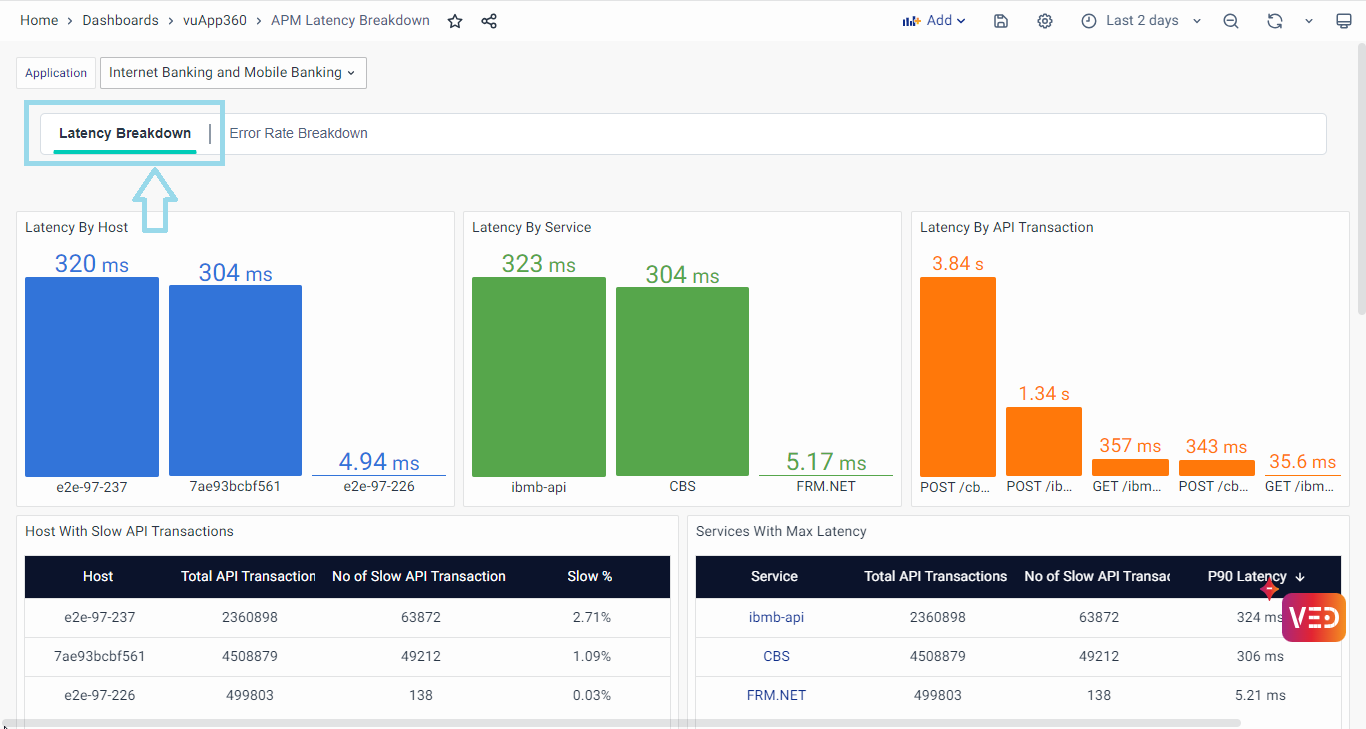
Task: Expand the Last 2 days time picker
Action: (x=1141, y=21)
